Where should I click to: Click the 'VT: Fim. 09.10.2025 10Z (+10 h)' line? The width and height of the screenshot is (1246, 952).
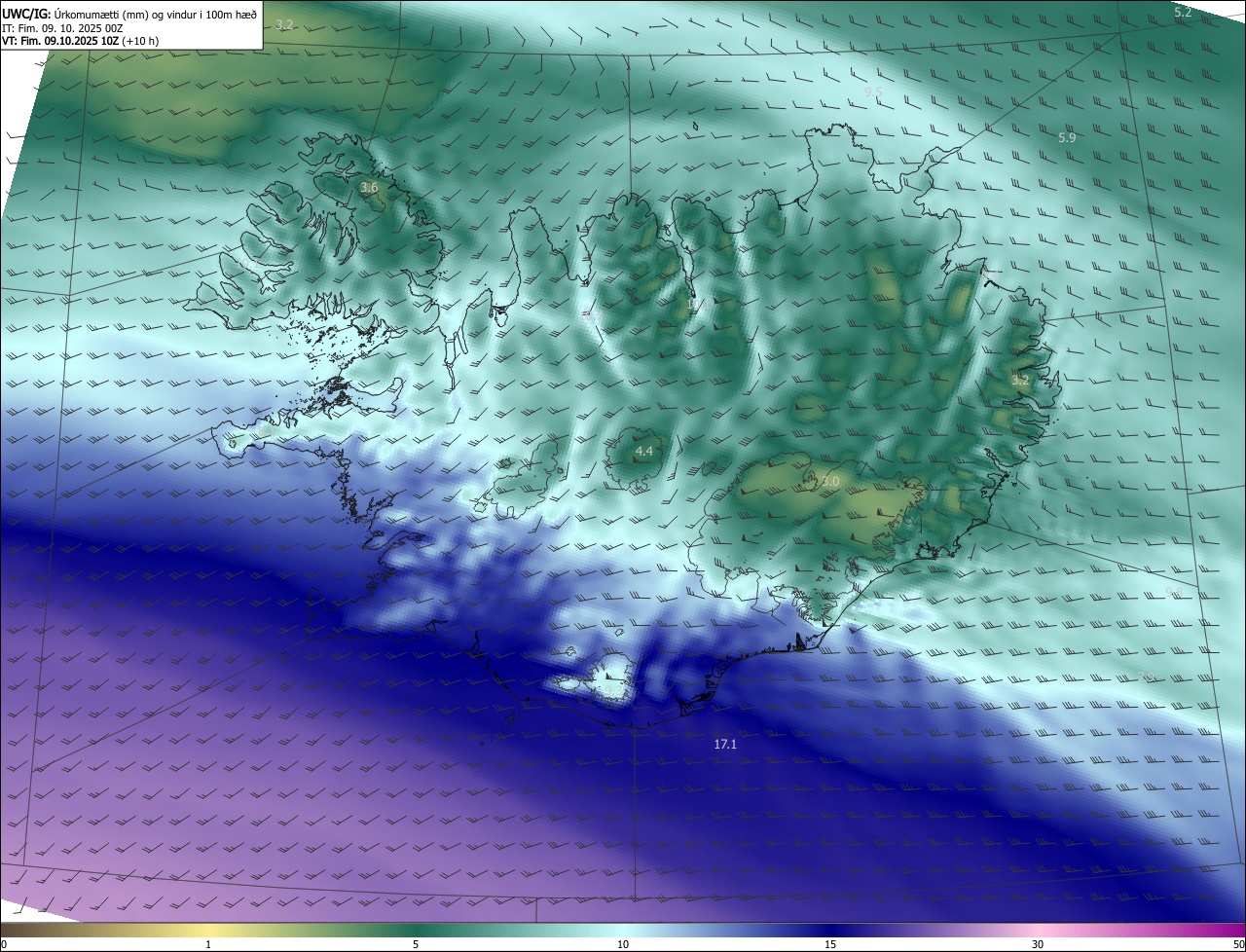[81, 41]
